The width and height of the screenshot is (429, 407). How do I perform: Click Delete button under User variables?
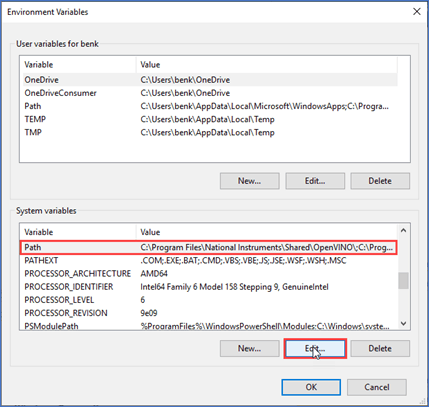coord(380,181)
